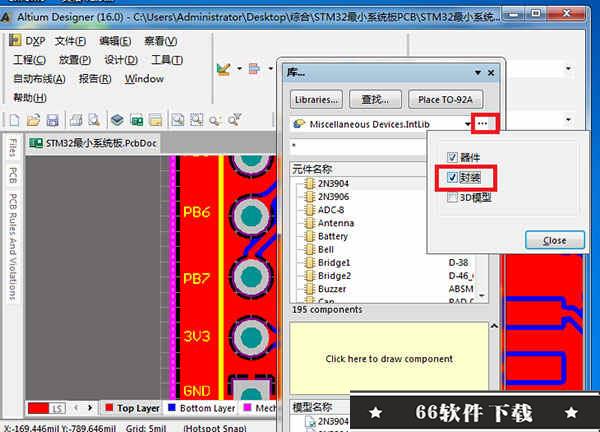Open the second right toolbar dropdown arrow
Image resolution: width=600 pixels, height=432 pixels.
tap(568, 119)
